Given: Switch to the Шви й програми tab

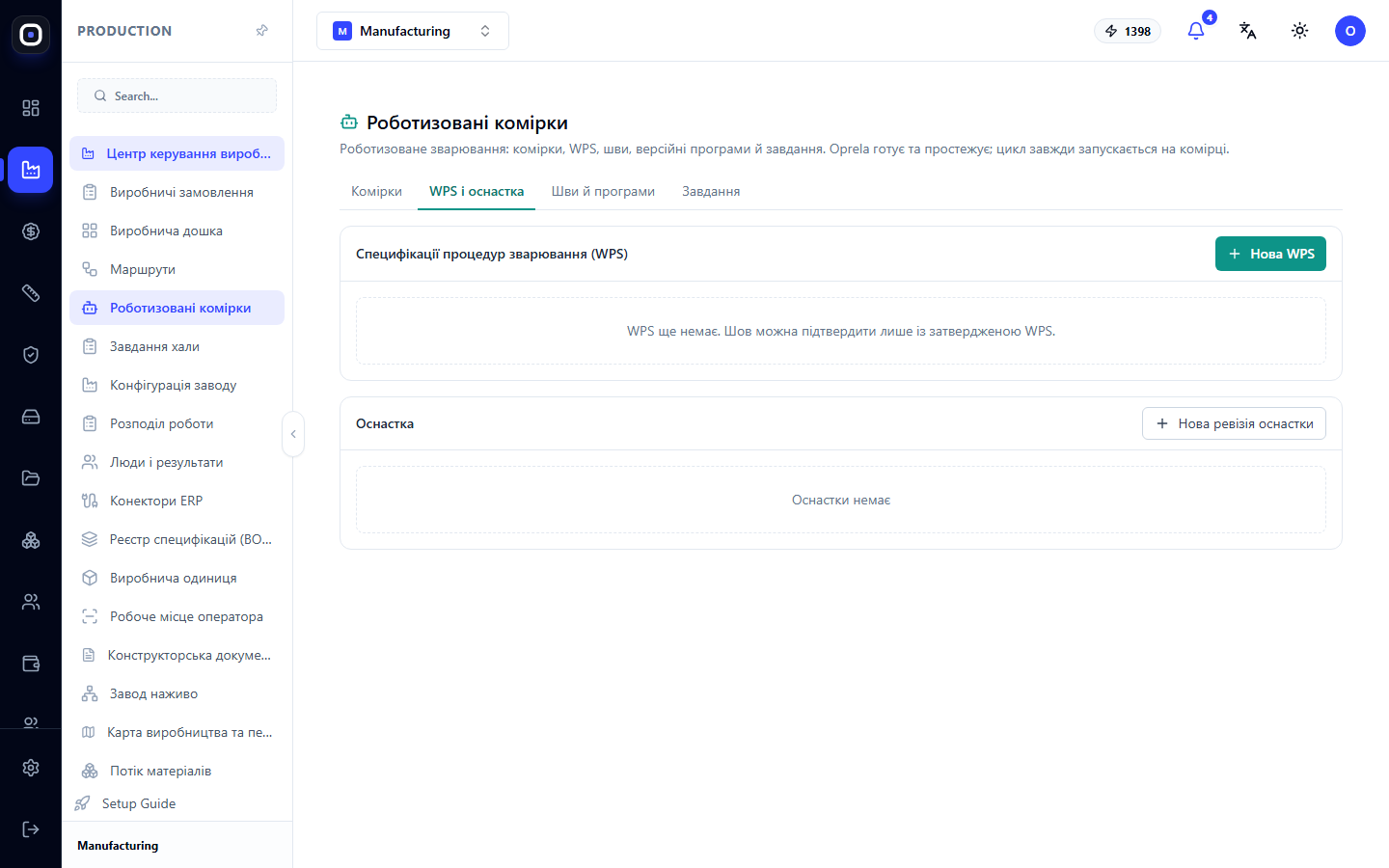Looking at the screenshot, I should point(603,191).
